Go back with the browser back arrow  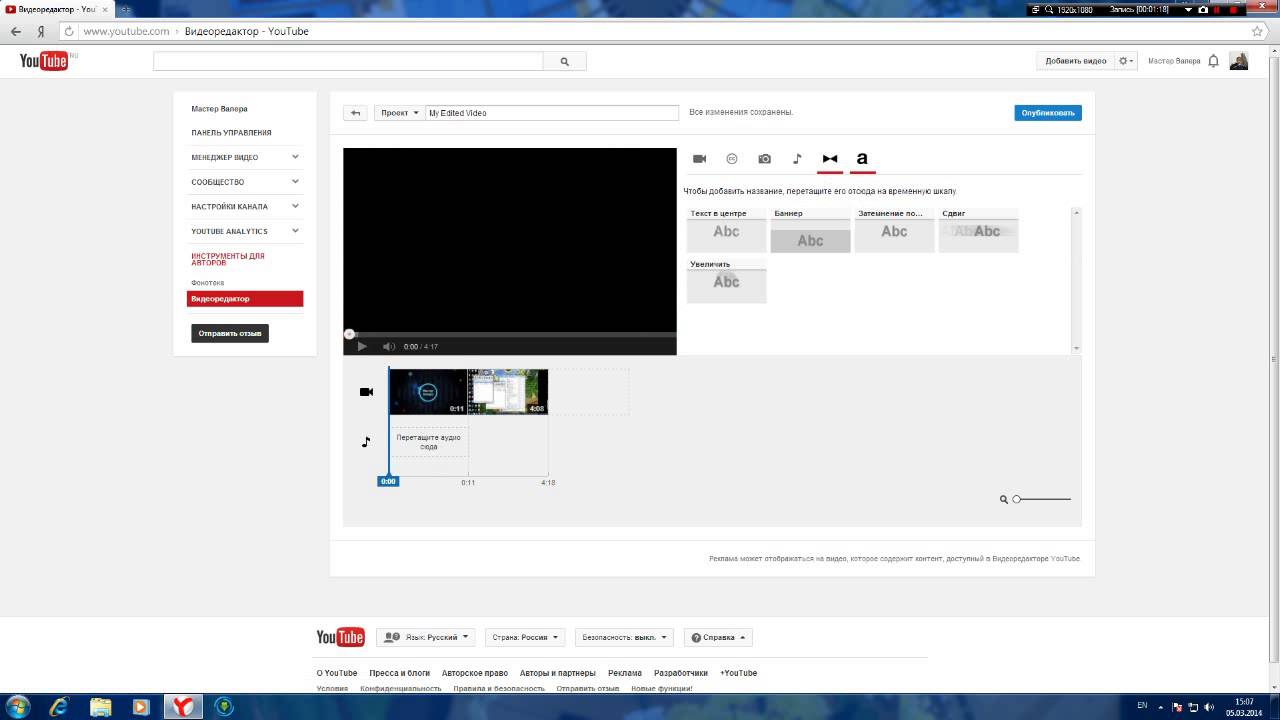point(16,31)
